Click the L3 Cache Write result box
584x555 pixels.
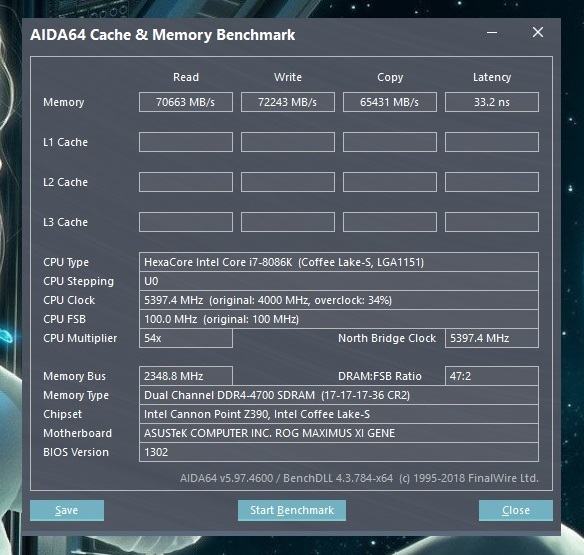(288, 222)
